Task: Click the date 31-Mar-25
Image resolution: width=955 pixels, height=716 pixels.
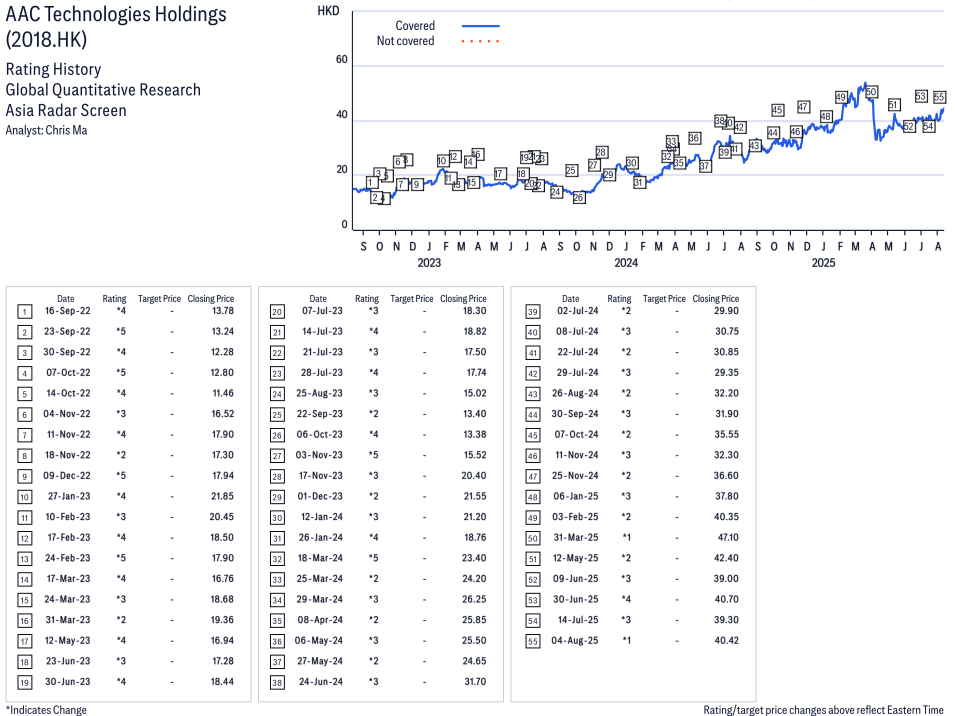Action: (576, 538)
